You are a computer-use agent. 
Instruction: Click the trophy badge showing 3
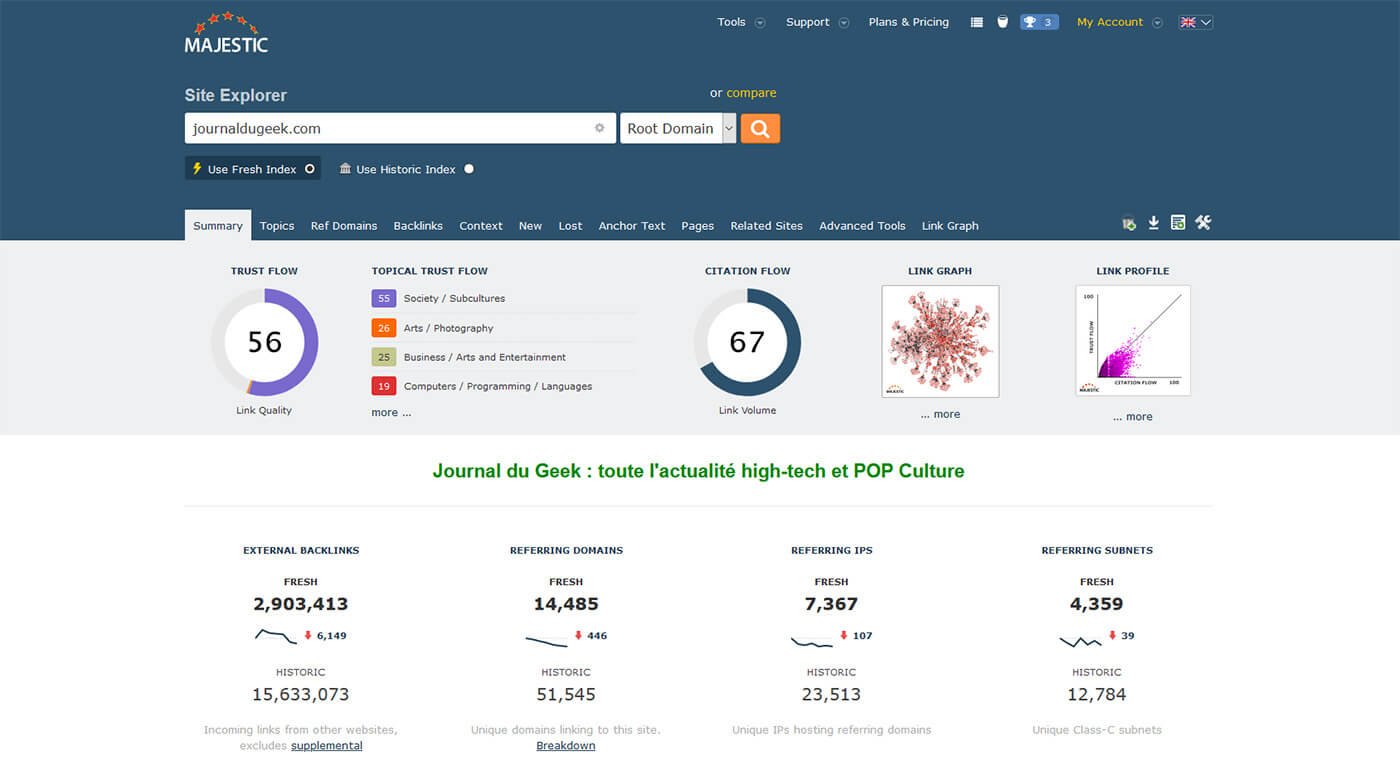(1039, 22)
